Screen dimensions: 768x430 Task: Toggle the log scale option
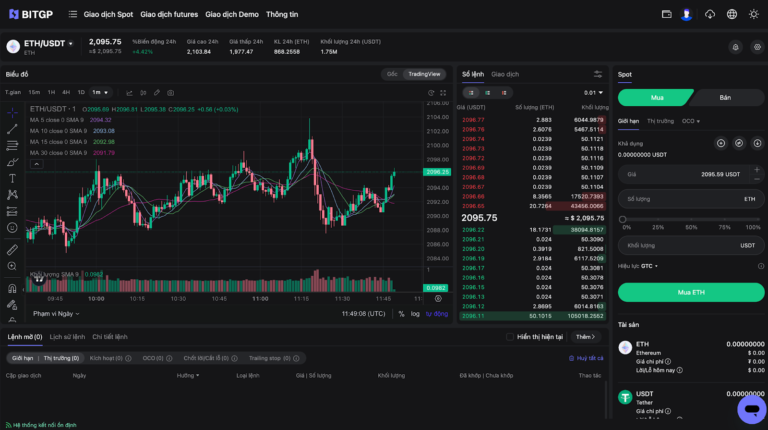pyautogui.click(x=415, y=314)
